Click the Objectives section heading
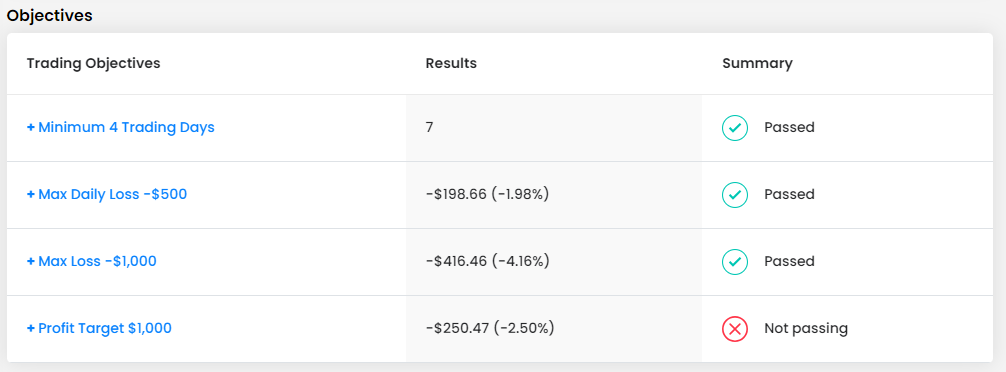 49,15
